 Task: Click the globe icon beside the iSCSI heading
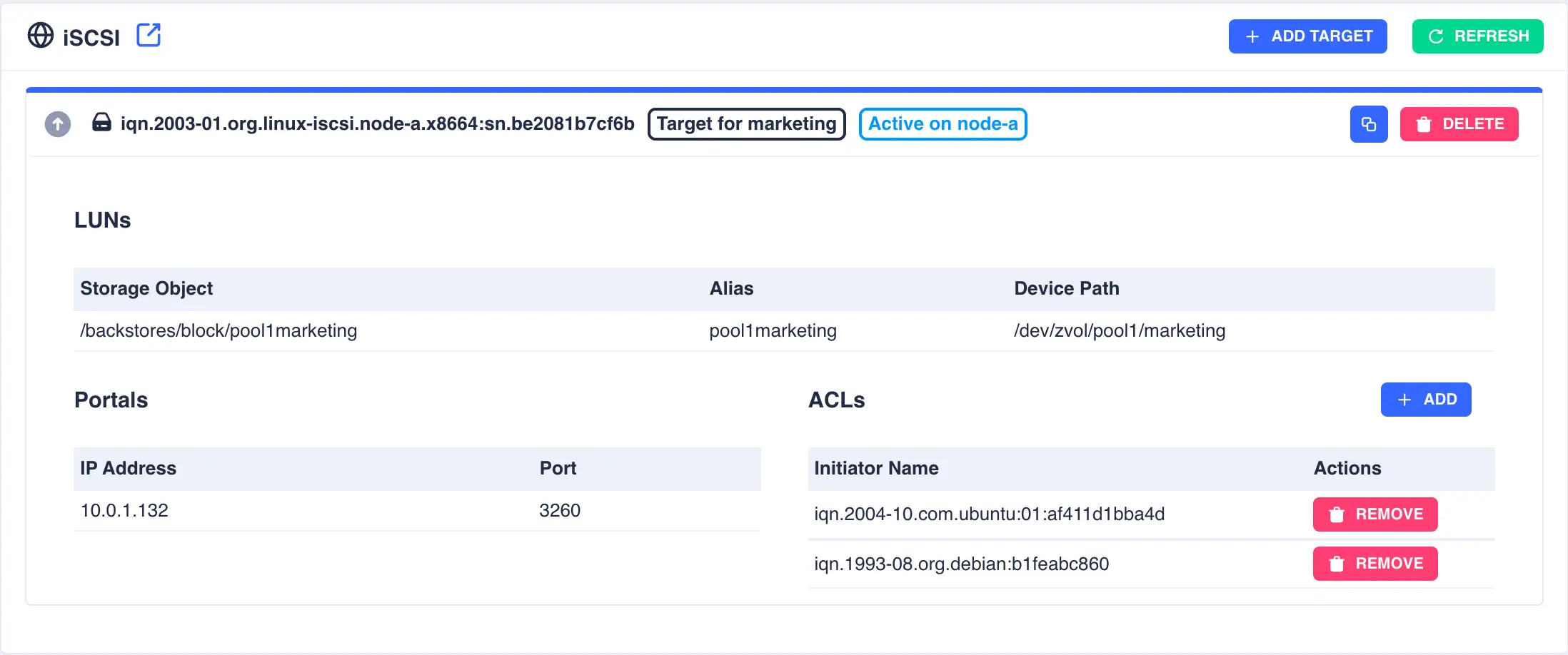point(41,35)
